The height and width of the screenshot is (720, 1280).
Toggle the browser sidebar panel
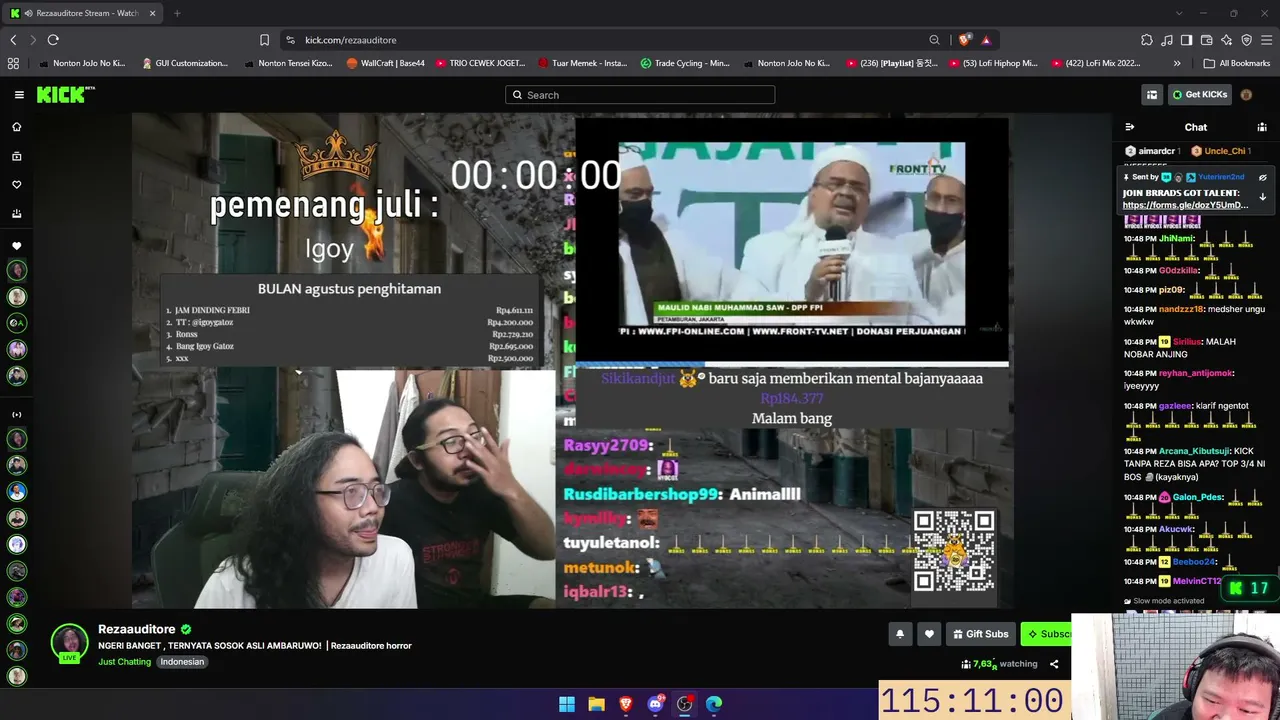click(x=1186, y=40)
